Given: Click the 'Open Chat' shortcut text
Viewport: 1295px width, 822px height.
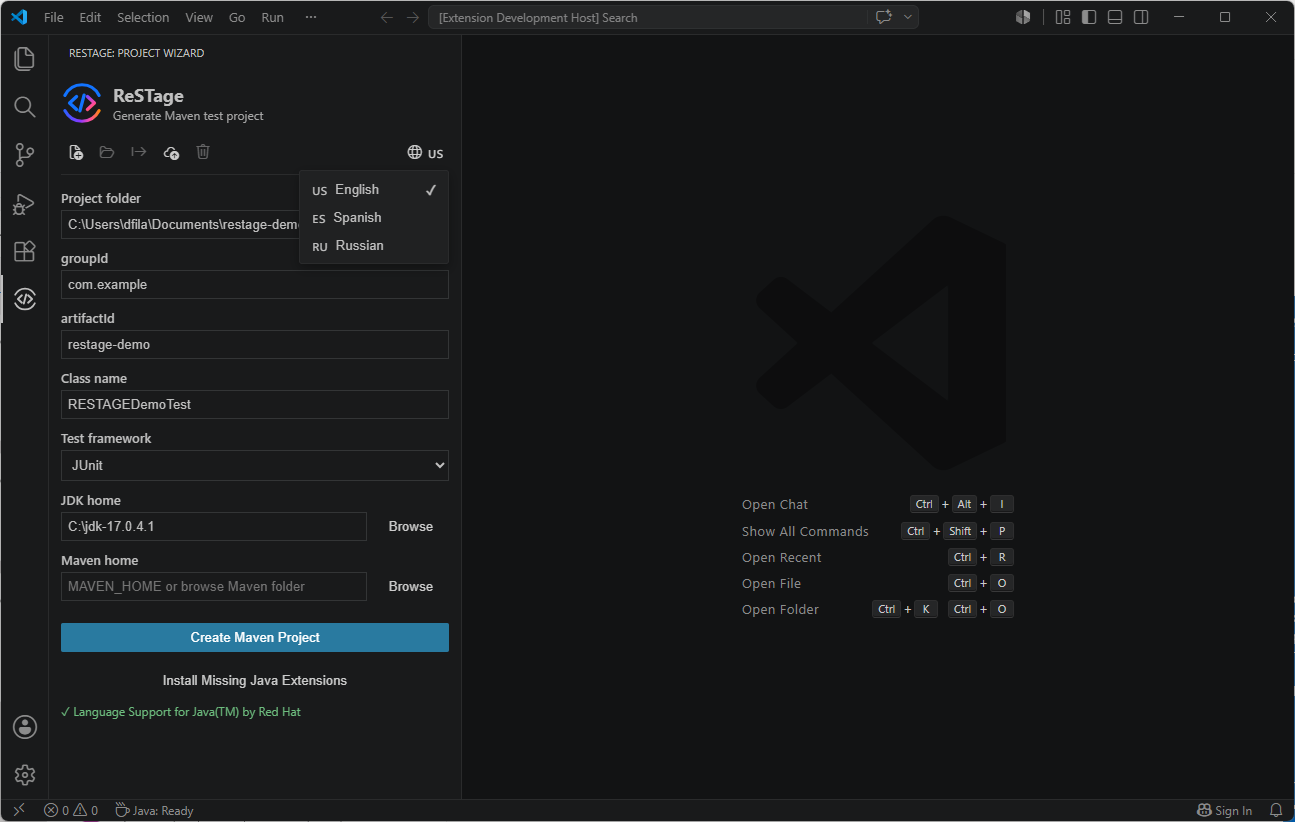Looking at the screenshot, I should [x=775, y=505].
